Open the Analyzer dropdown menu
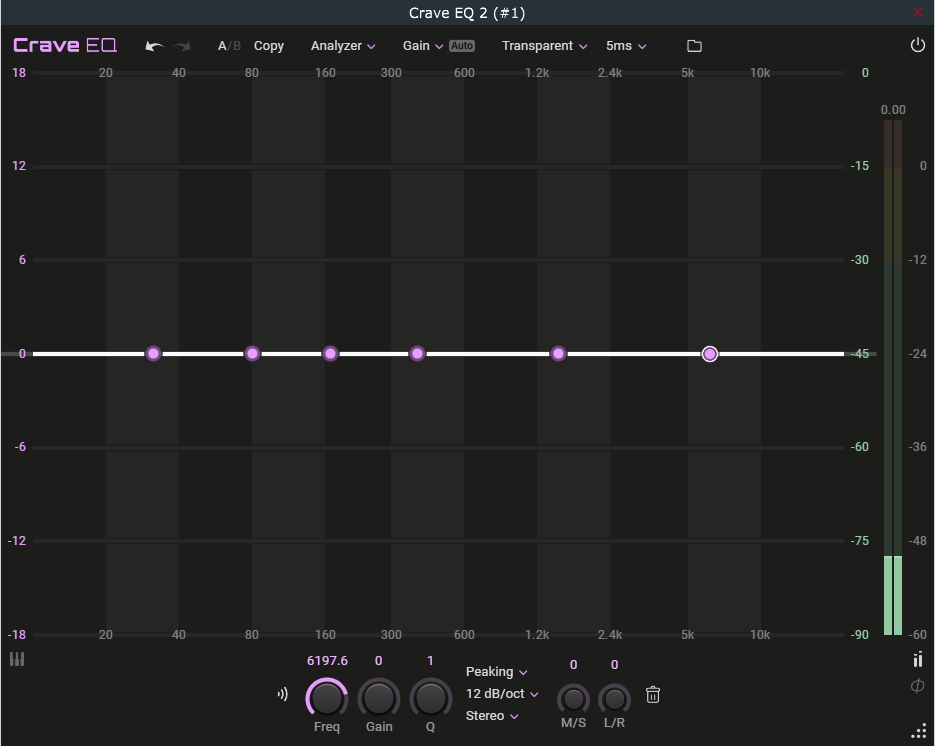The image size is (935, 746). [343, 46]
